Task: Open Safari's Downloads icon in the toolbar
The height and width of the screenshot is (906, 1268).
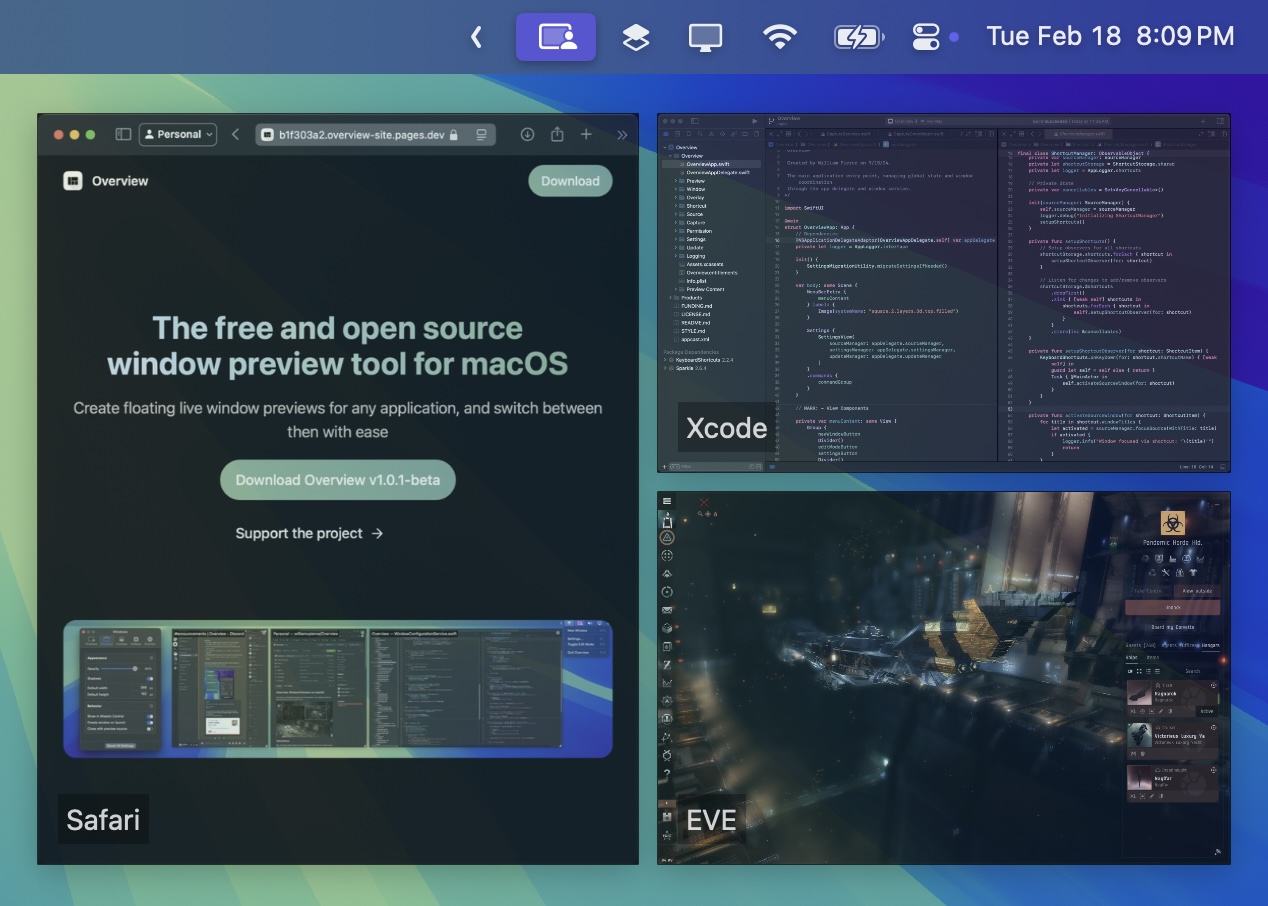Action: pyautogui.click(x=528, y=134)
